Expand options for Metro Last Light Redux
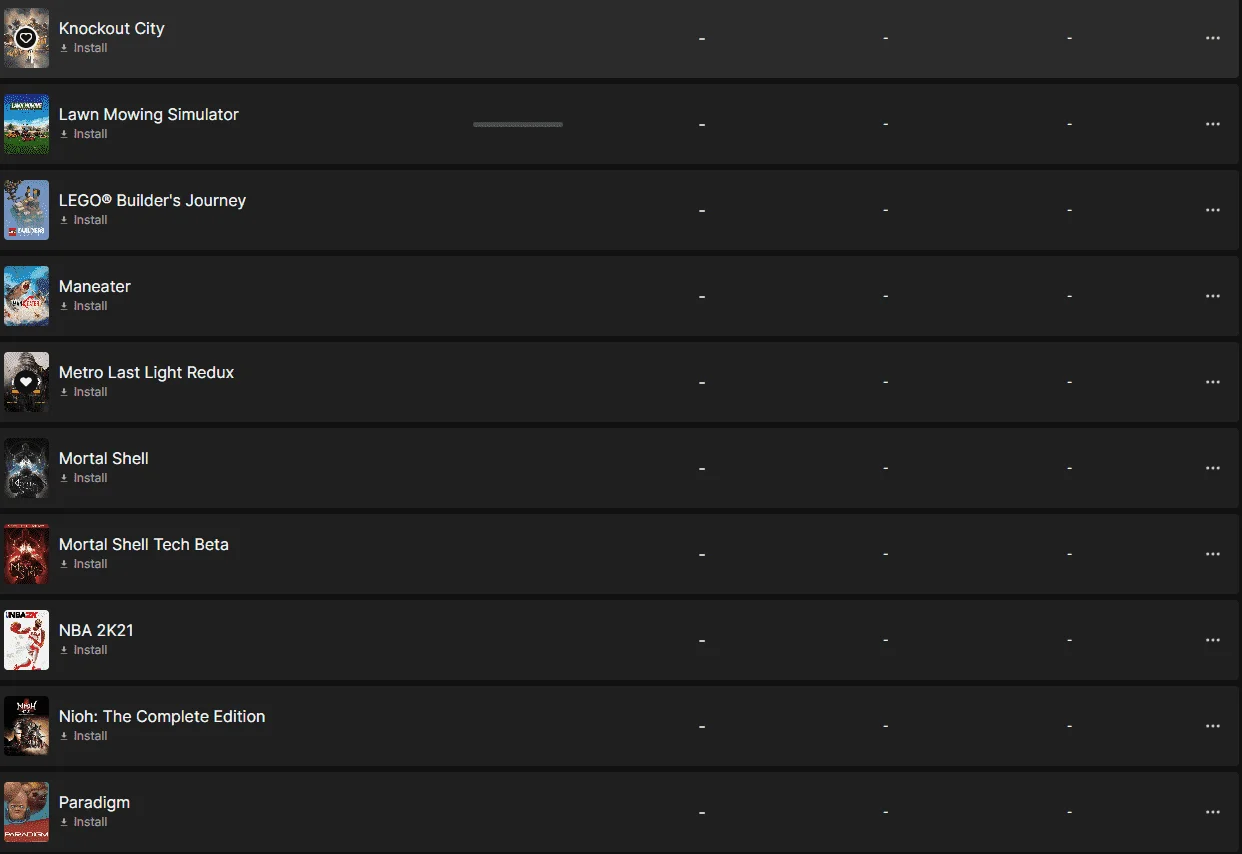The image size is (1242, 854). 1213,382
